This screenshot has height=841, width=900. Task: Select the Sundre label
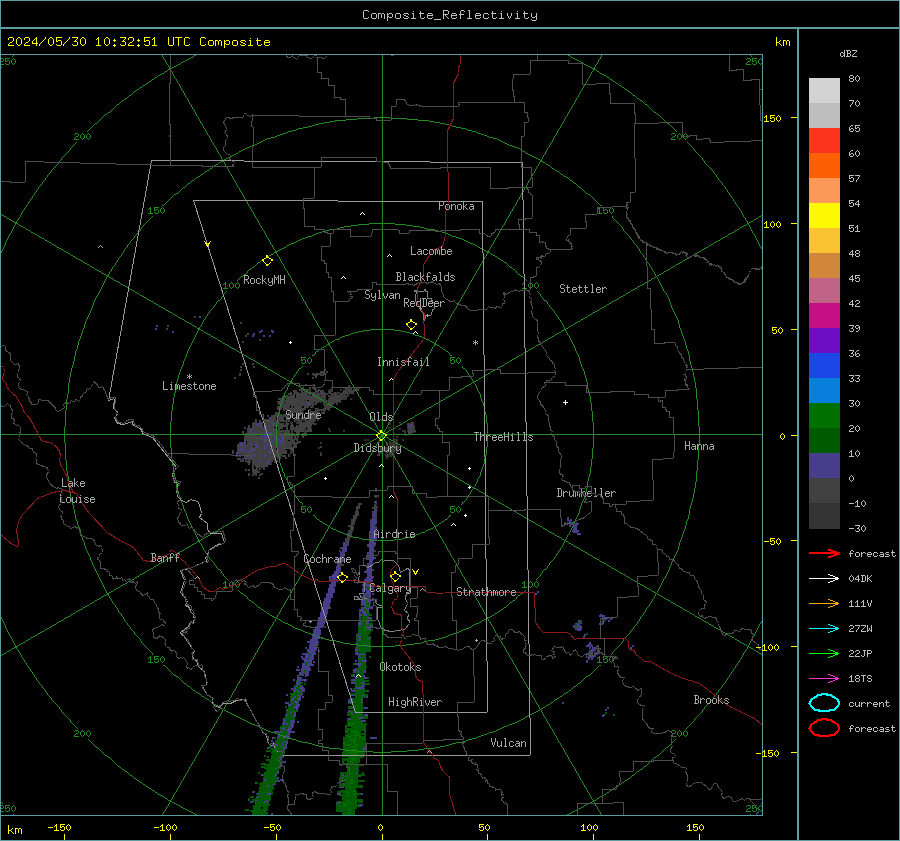point(303,414)
